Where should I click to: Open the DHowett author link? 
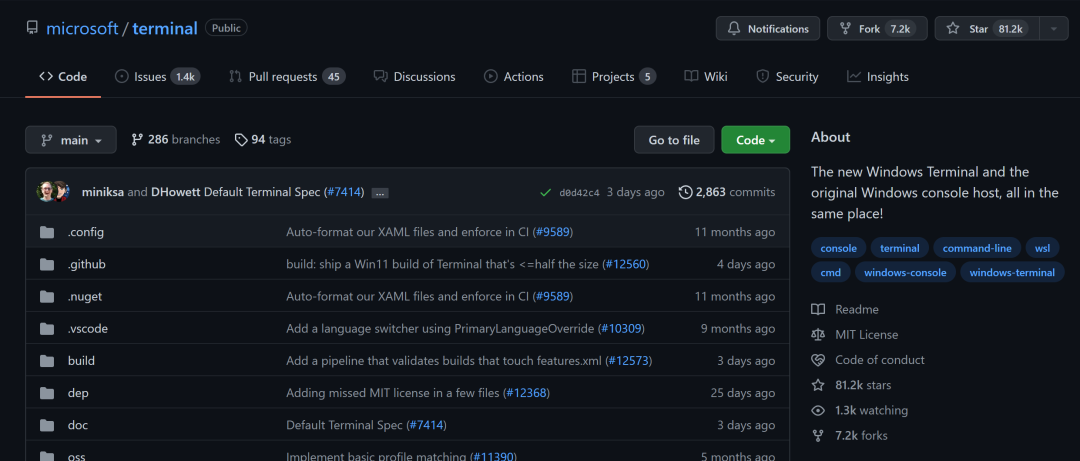pos(176,192)
